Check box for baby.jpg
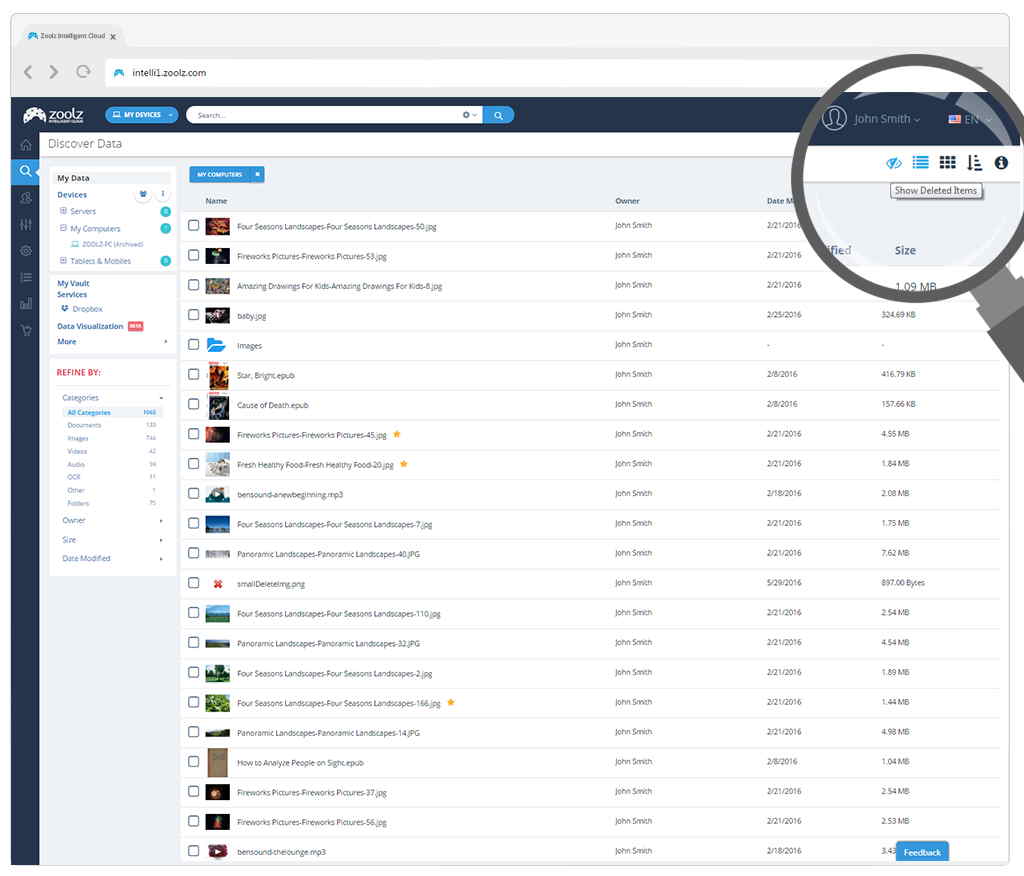The width and height of the screenshot is (1024, 876). (193, 315)
